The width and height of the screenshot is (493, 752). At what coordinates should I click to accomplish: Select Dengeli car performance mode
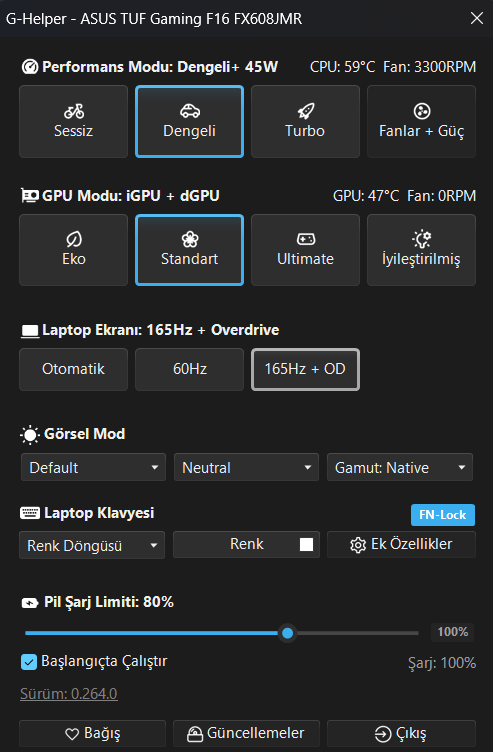click(189, 121)
